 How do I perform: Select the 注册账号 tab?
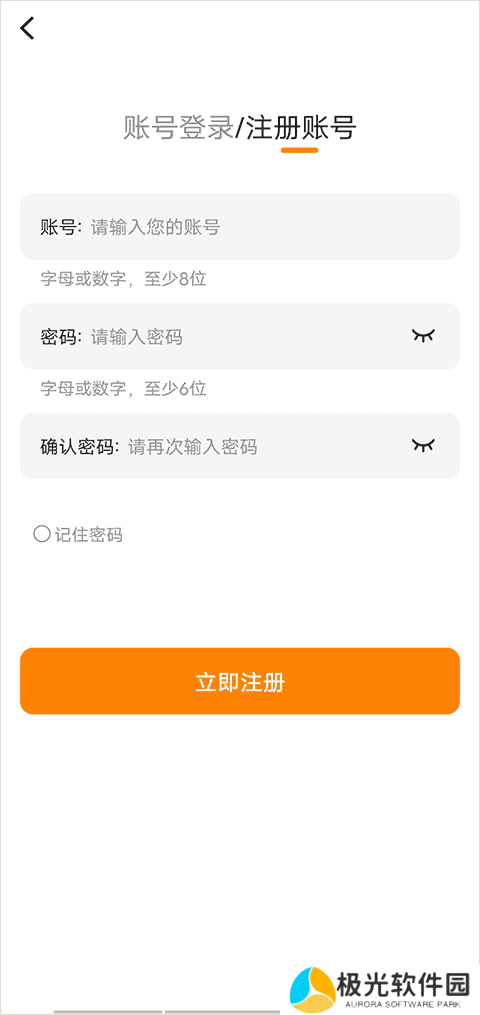pos(301,128)
